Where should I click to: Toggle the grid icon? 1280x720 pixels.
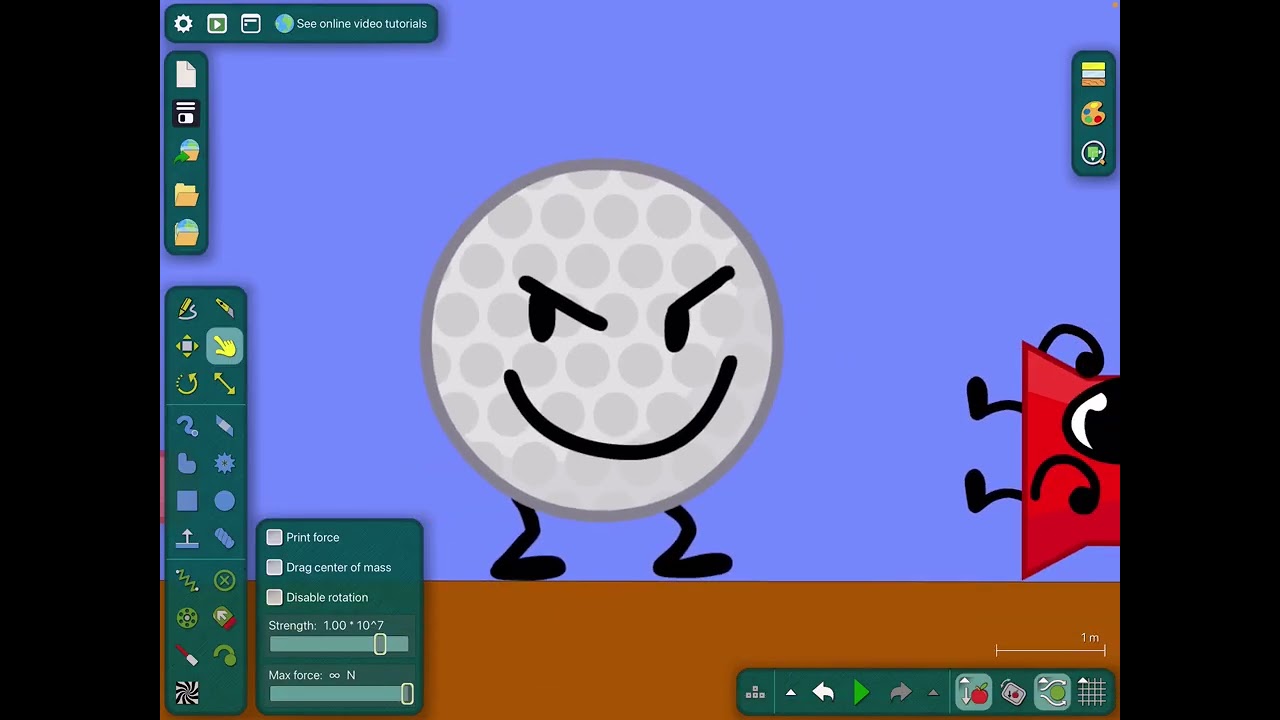coord(1091,692)
